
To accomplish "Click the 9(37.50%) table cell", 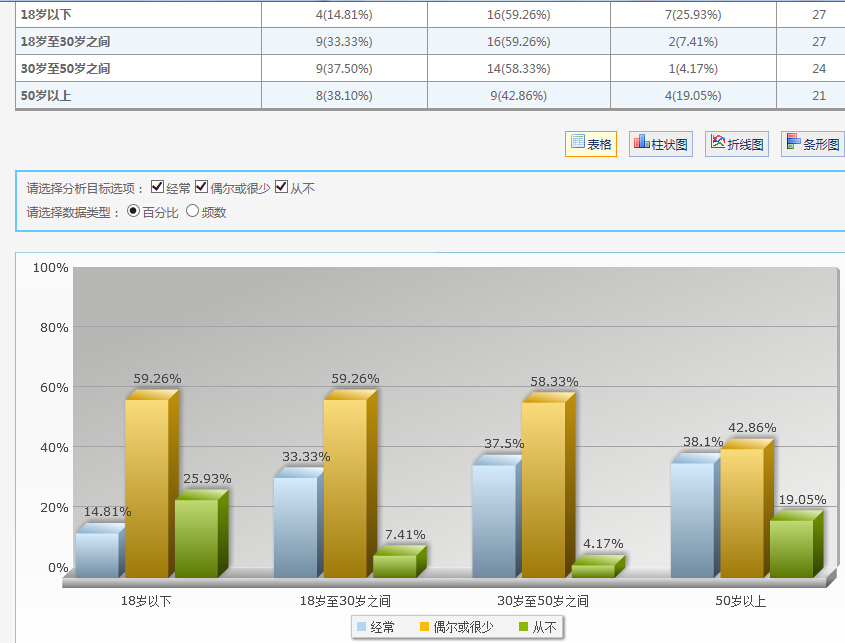I will click(344, 69).
